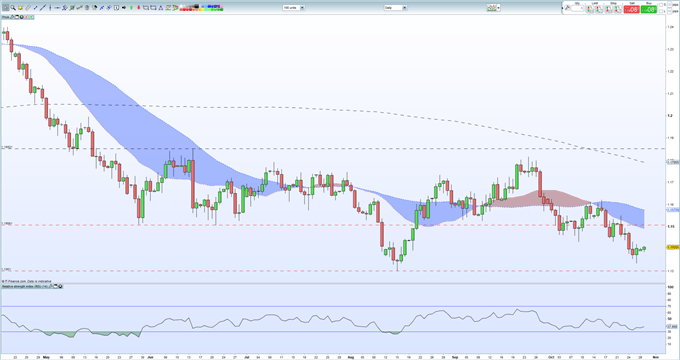Click the green up arrow marker tool
Screen dimensions: 680x360
point(131,7)
